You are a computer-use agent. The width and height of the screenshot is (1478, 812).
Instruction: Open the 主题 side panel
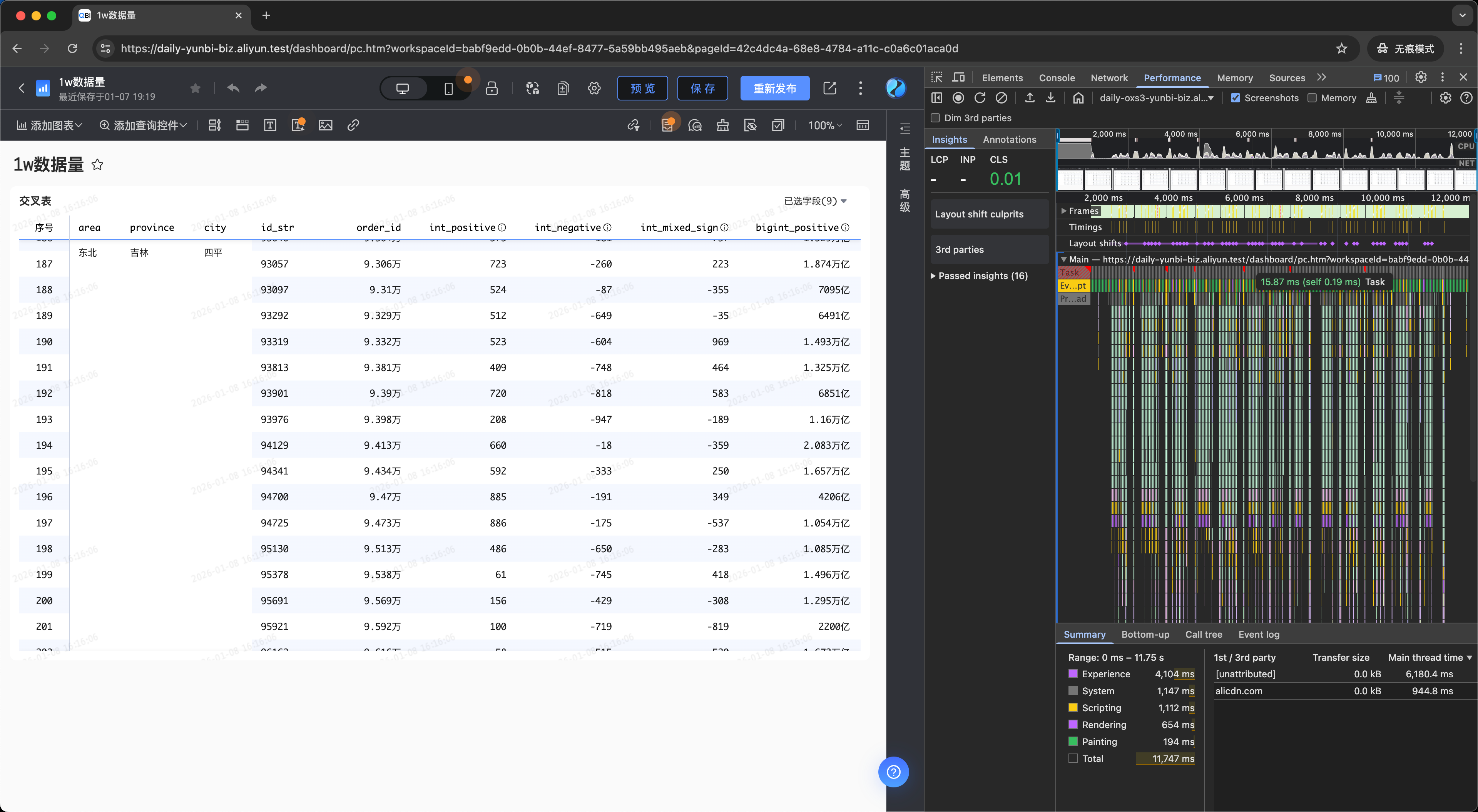click(905, 159)
